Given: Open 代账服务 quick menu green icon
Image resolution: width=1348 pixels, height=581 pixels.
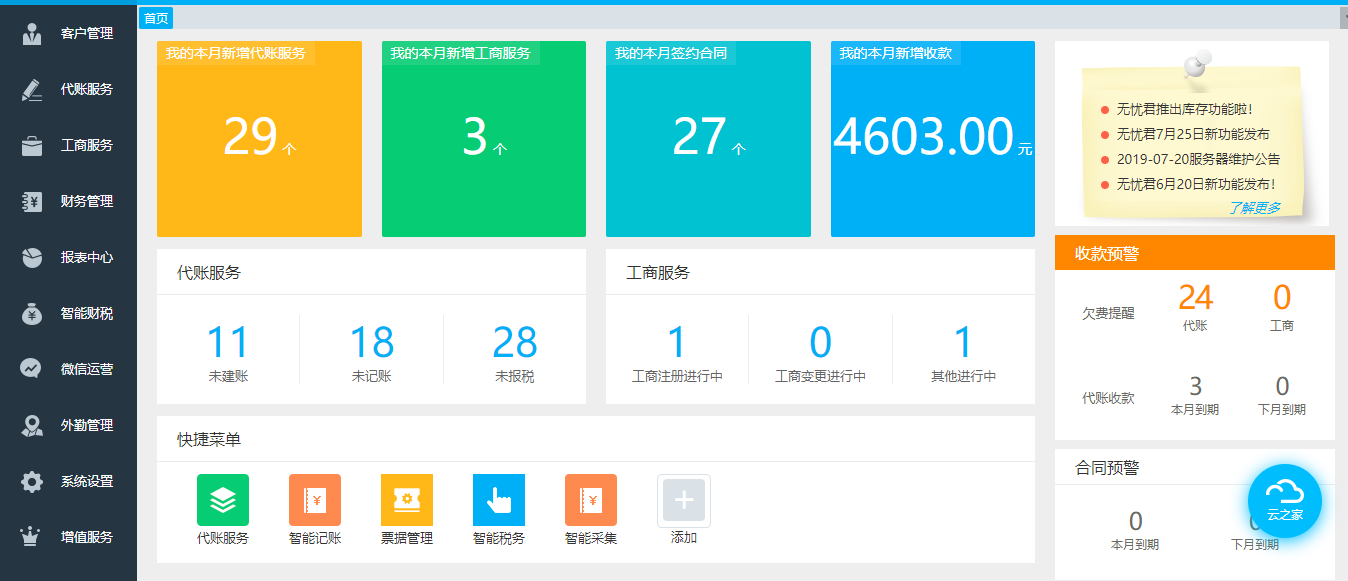Looking at the screenshot, I should point(223,500).
